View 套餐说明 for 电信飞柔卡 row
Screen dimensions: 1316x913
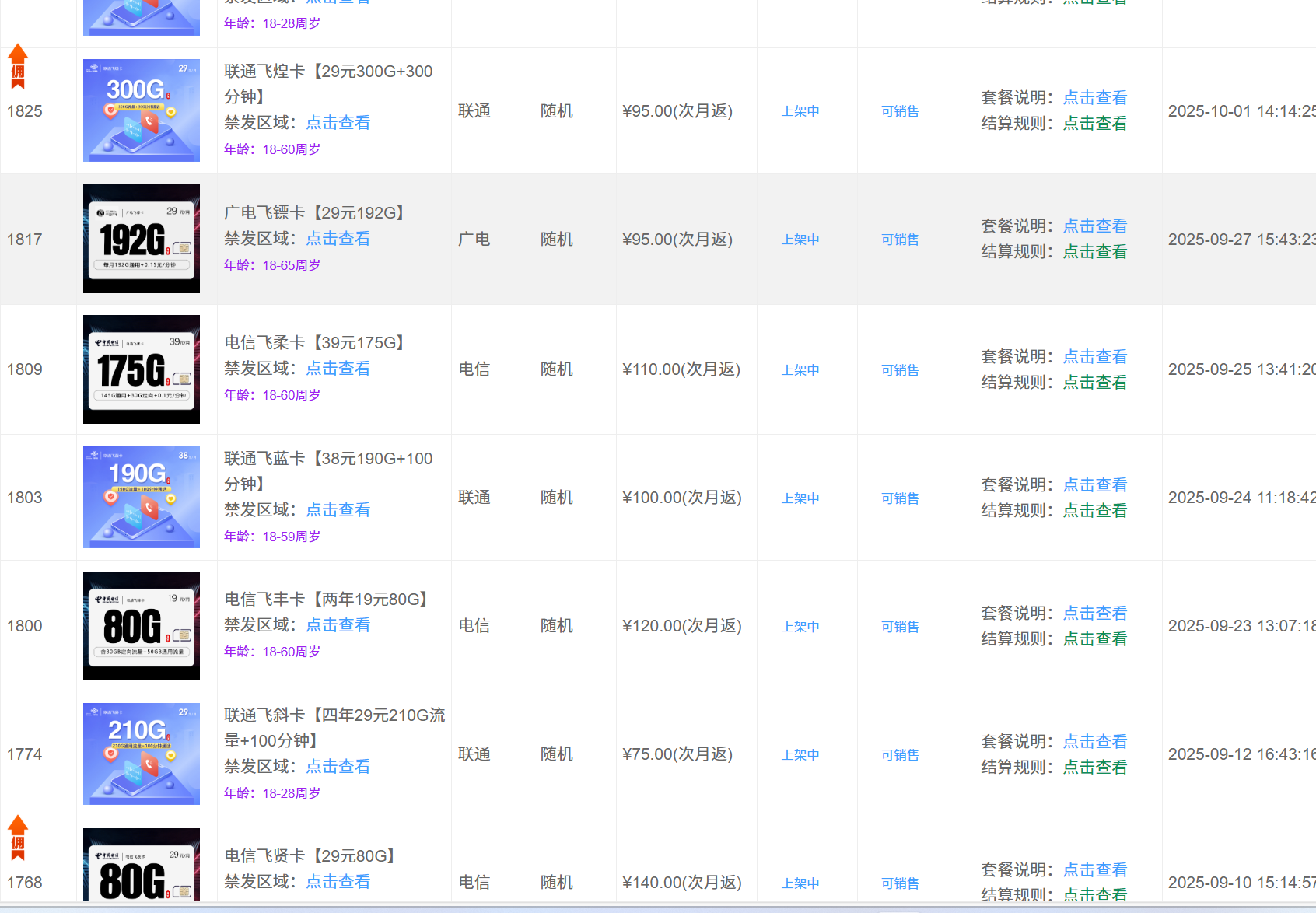coord(1094,357)
